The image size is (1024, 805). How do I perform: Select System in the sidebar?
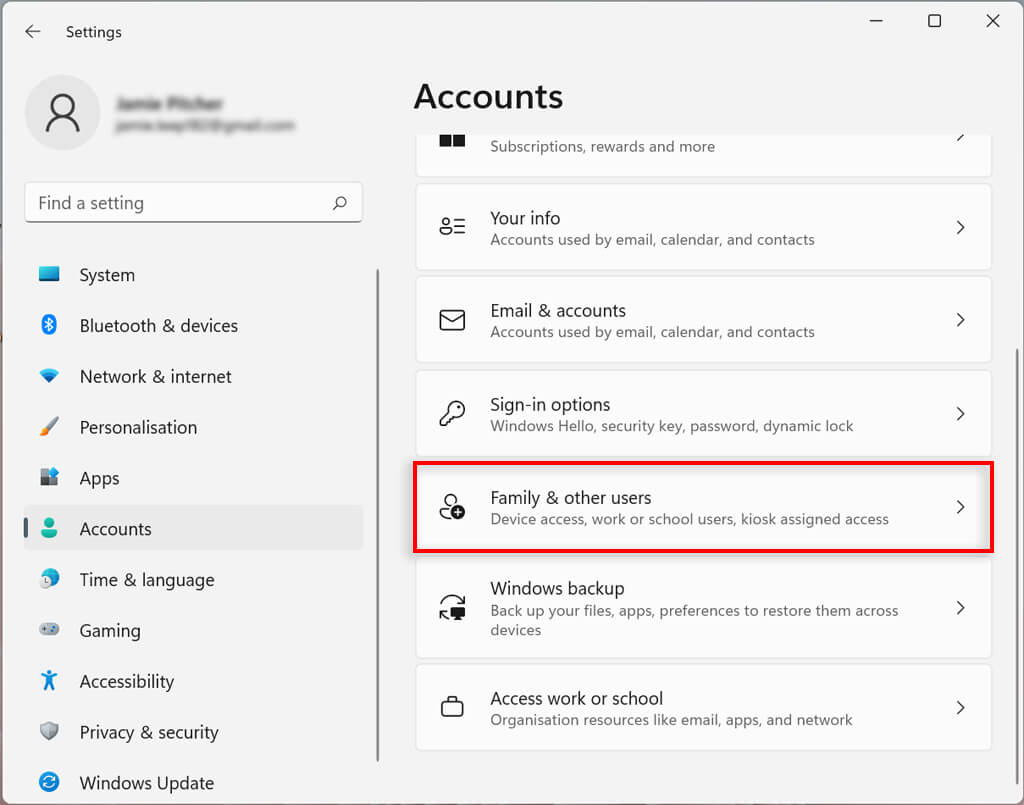107,275
